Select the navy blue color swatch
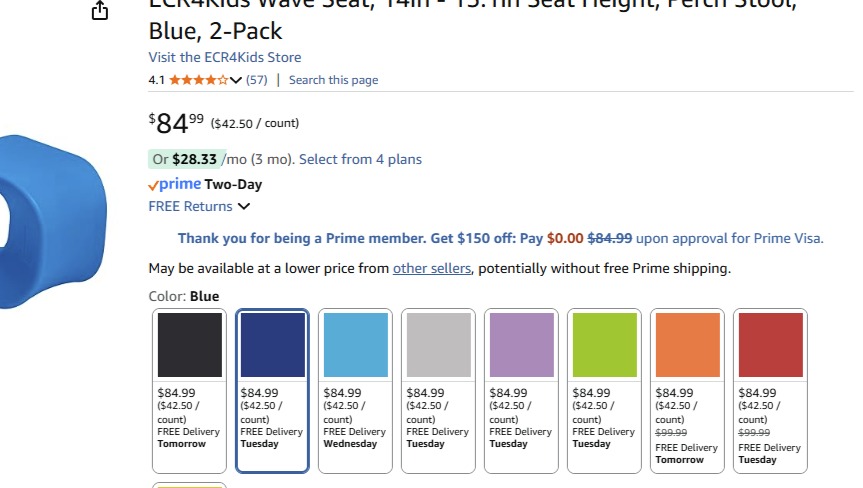Screen dimensions: 863x488 [273, 345]
